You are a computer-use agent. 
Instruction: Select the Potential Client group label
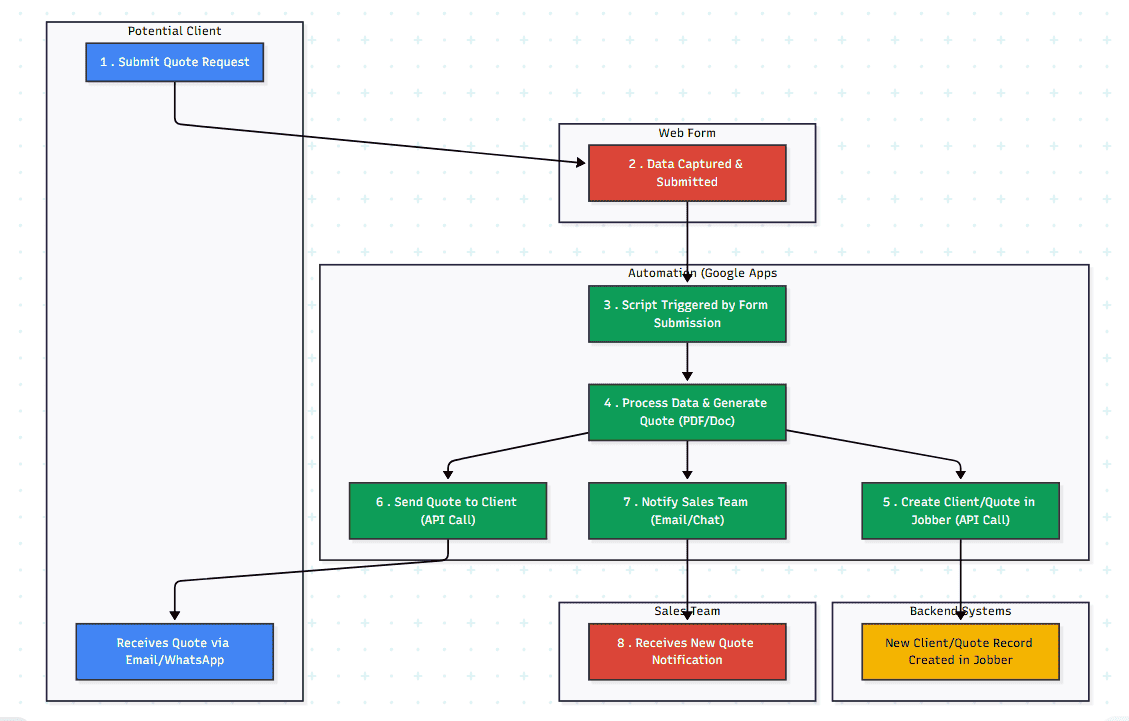tap(174, 31)
